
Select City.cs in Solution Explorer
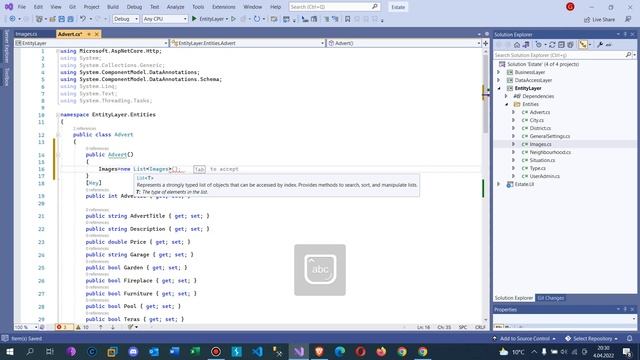pos(536,120)
